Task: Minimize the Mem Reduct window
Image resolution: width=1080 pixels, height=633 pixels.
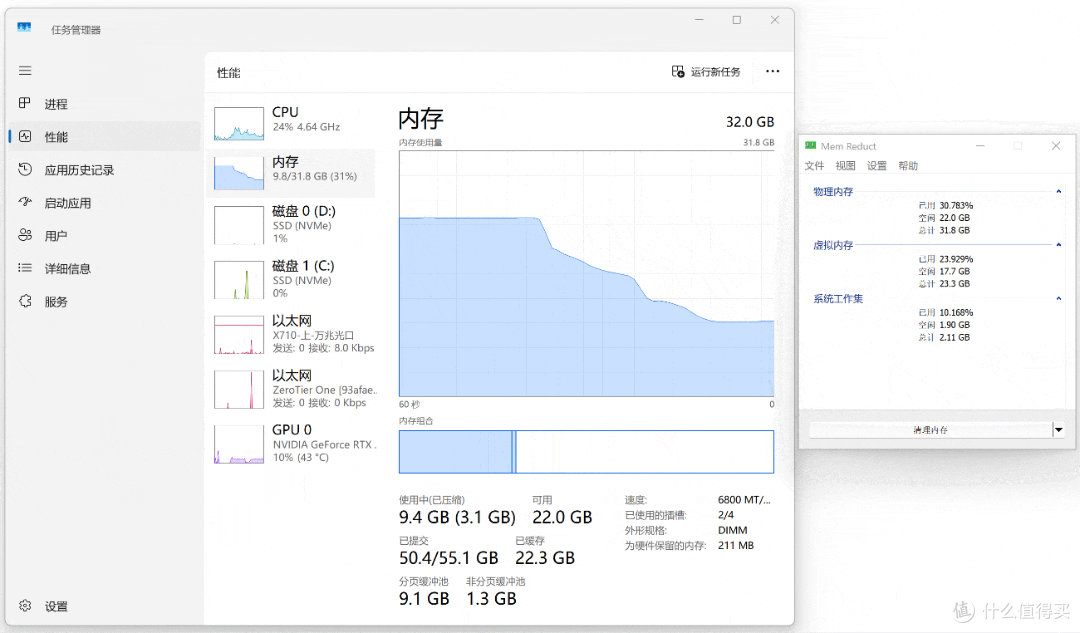Action: pyautogui.click(x=980, y=146)
